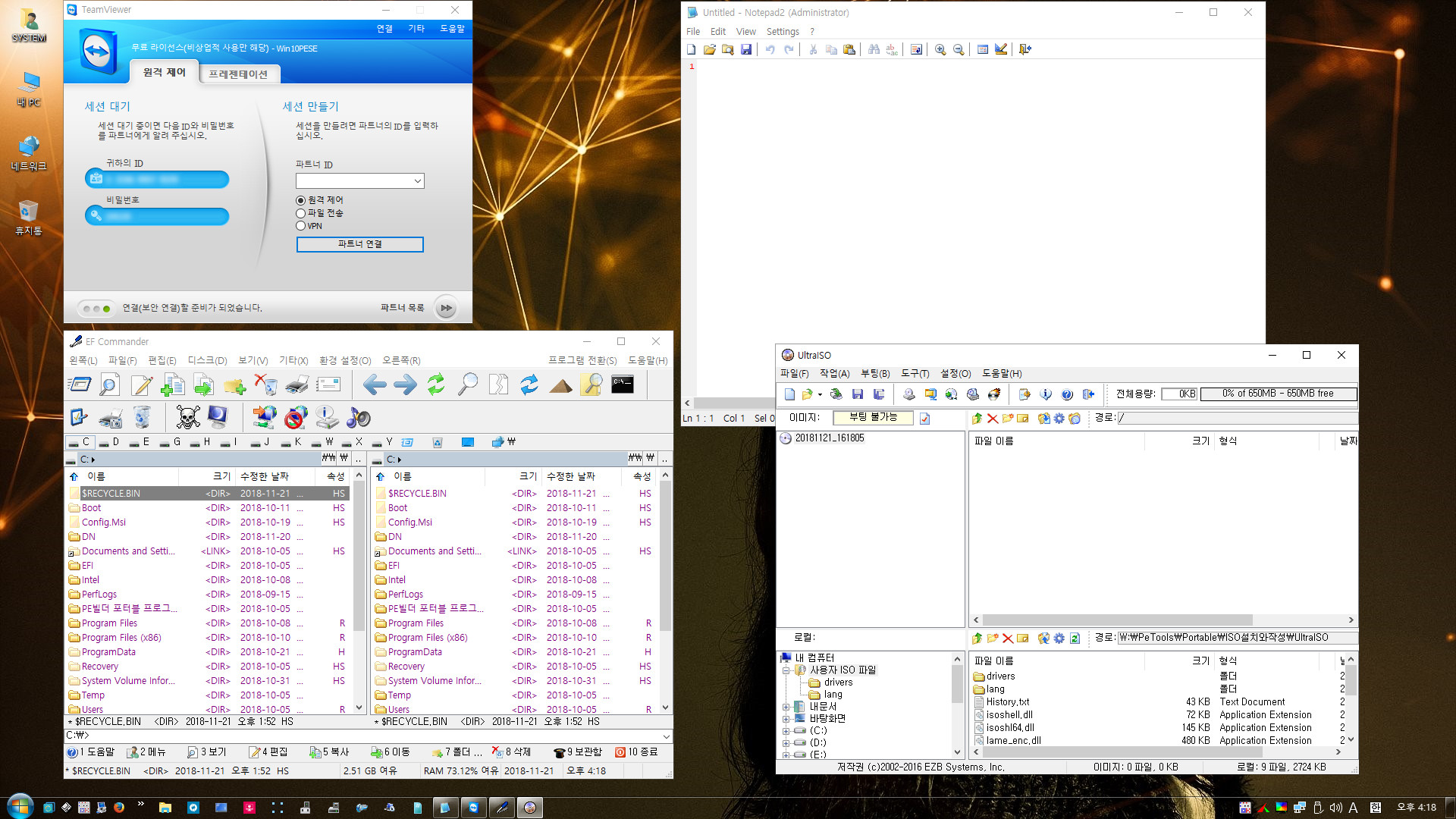Collapse 사용자 ISO 파일 node in UltraISO tree
Image resolution: width=1456 pixels, height=819 pixels.
(786, 670)
